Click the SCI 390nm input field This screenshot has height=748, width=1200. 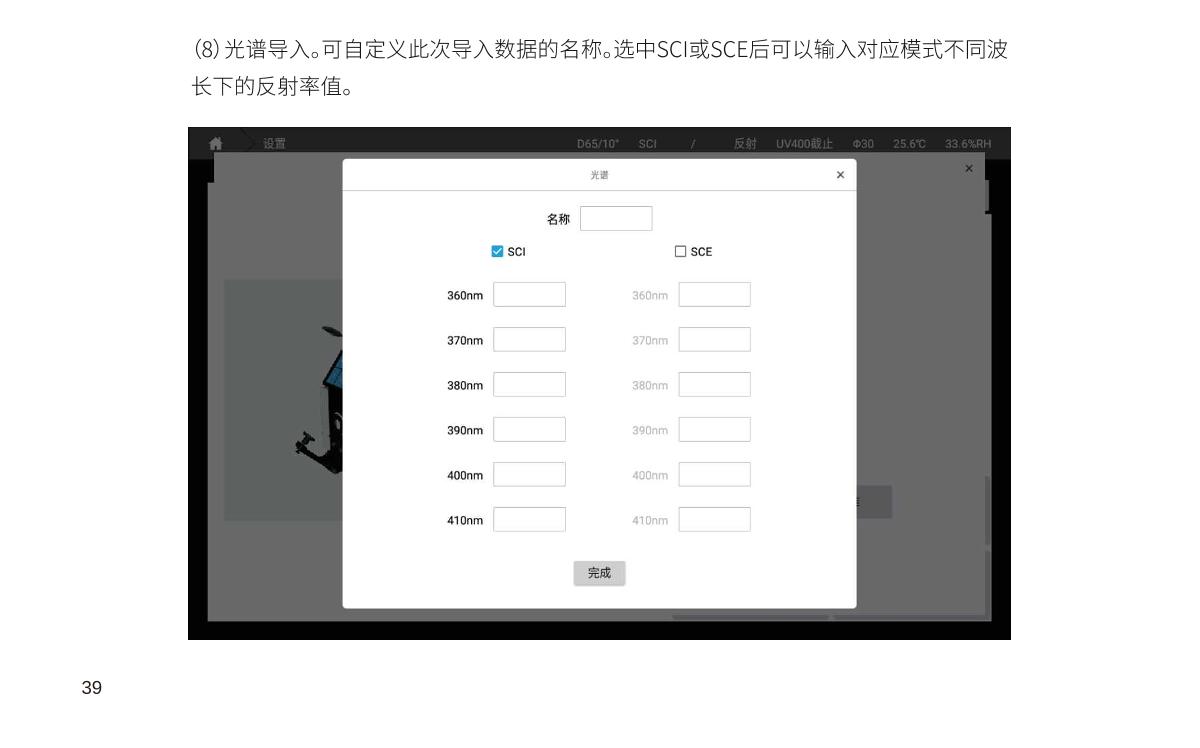529,430
